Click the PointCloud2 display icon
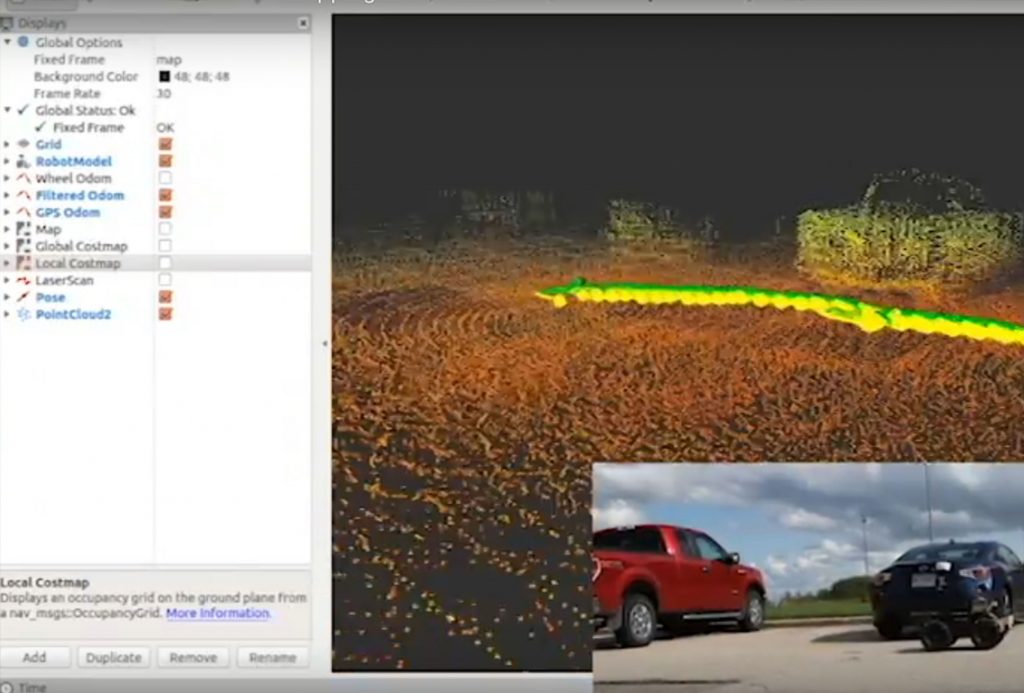This screenshot has height=693, width=1024. [x=23, y=314]
